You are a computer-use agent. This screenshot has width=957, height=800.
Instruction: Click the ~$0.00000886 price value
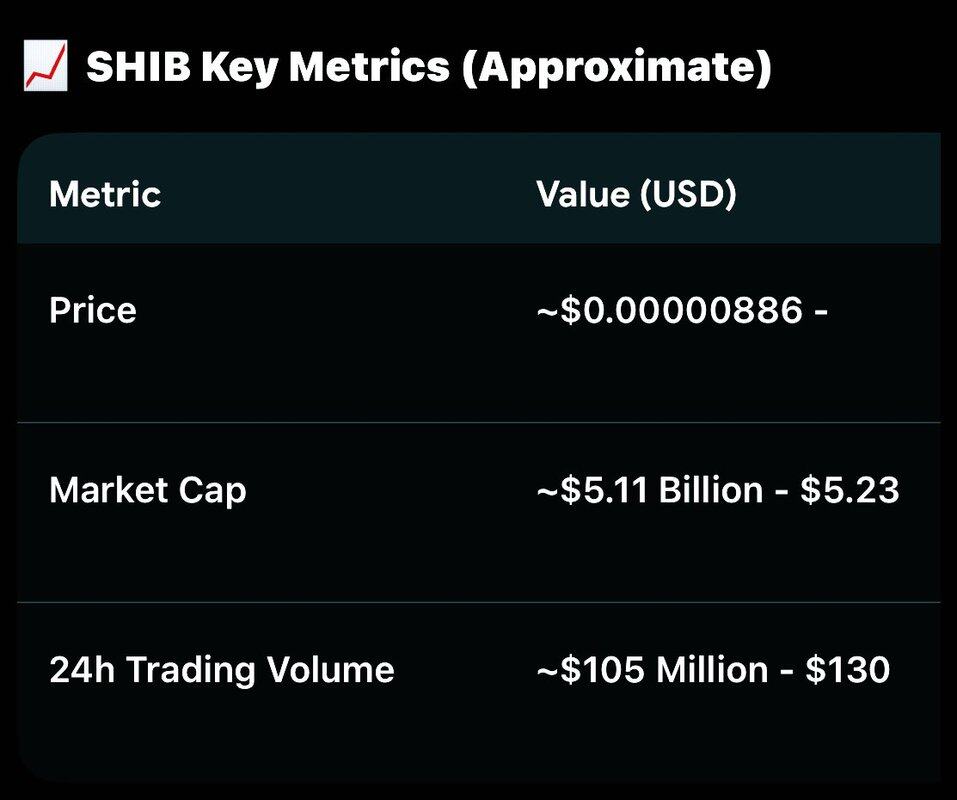coord(669,311)
